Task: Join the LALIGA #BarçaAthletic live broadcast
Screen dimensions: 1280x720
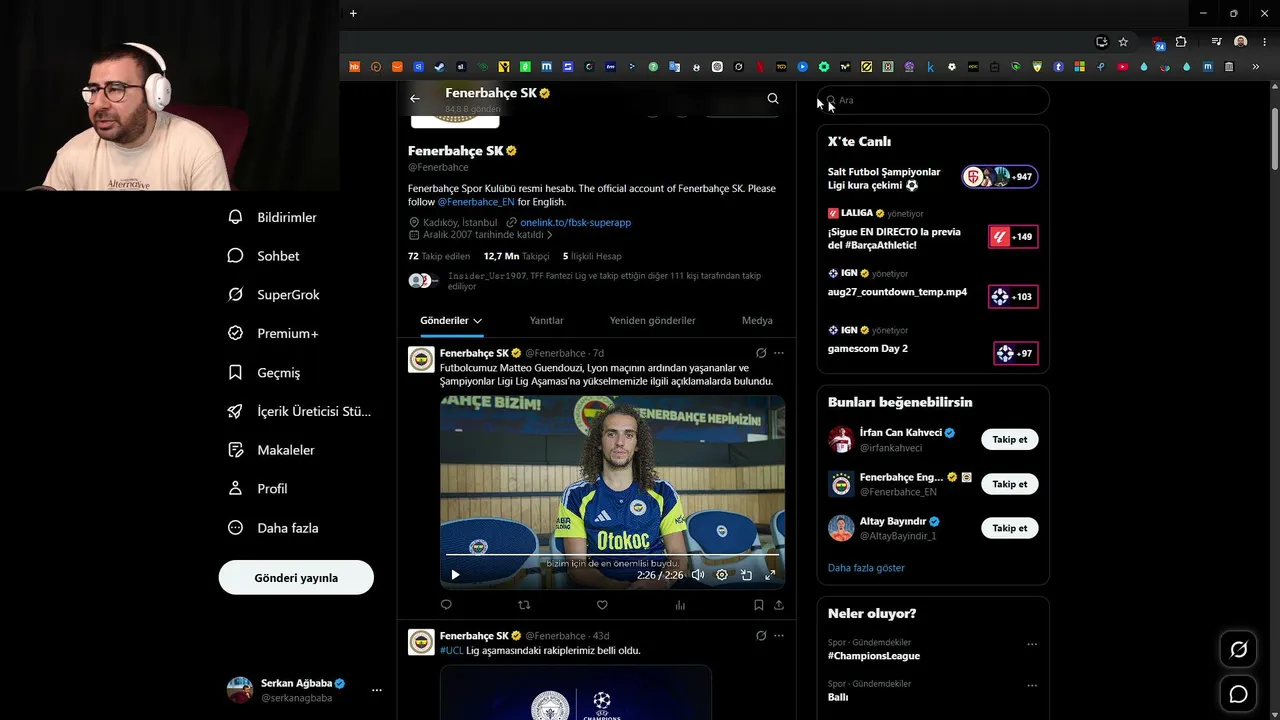Action: click(1013, 237)
